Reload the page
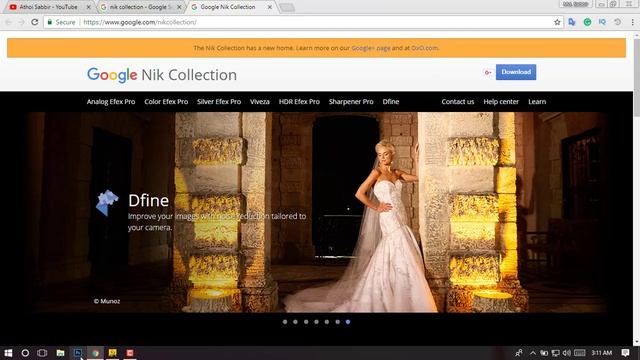This screenshot has height=360, width=640. tap(35, 22)
